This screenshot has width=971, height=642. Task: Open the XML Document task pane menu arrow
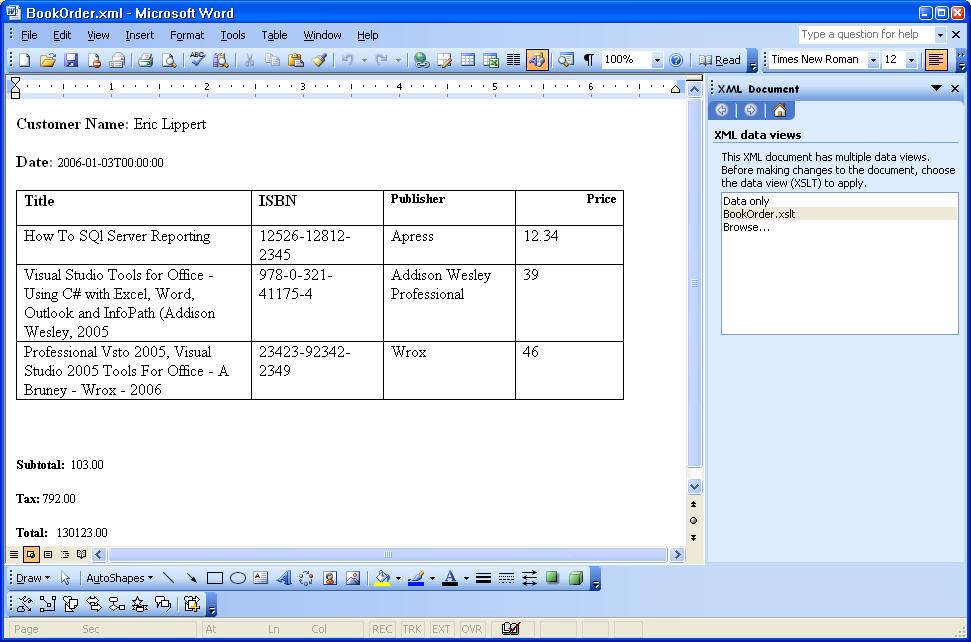[936, 89]
